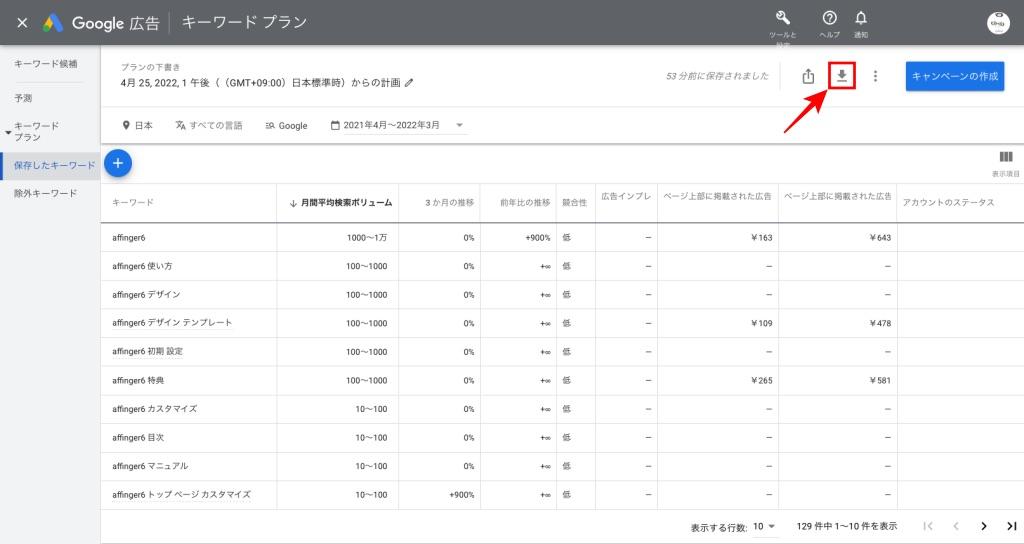Viewport: 1024px width, 544px height.
Task: Select the affinger6 初期 設定 keyword
Action: click(148, 352)
